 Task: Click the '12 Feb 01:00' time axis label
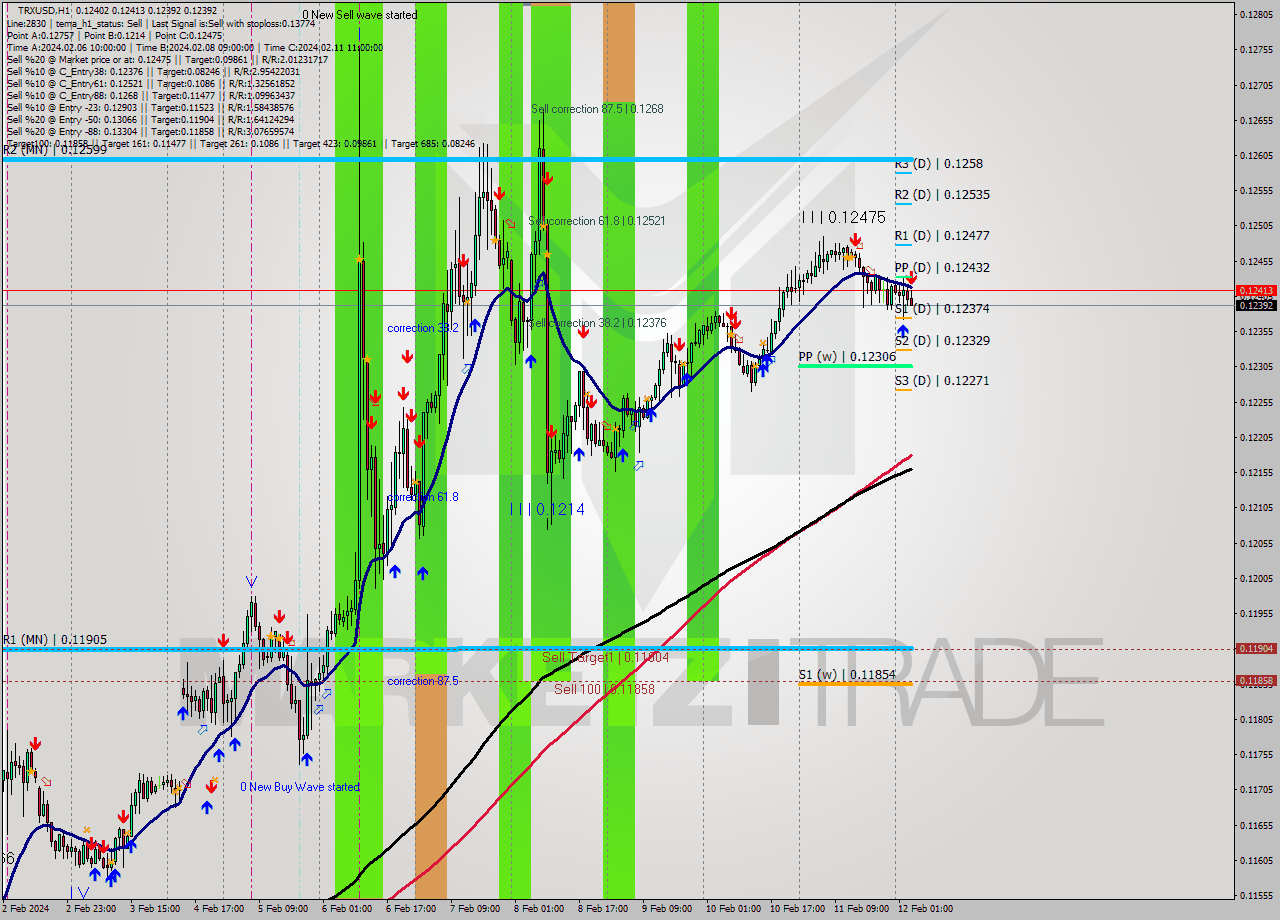924,909
